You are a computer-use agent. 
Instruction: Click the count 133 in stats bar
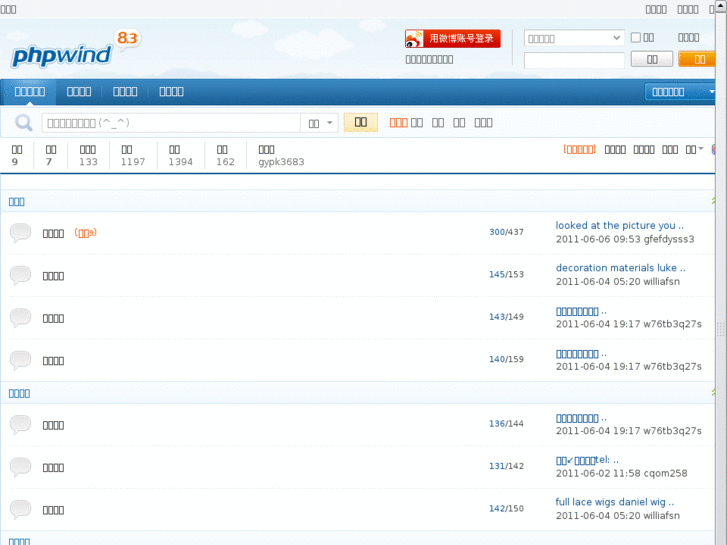[88, 162]
